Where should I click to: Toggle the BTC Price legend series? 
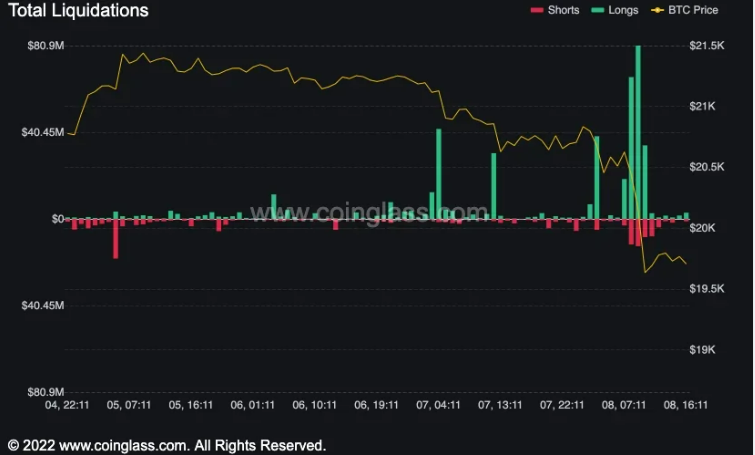tap(684, 10)
